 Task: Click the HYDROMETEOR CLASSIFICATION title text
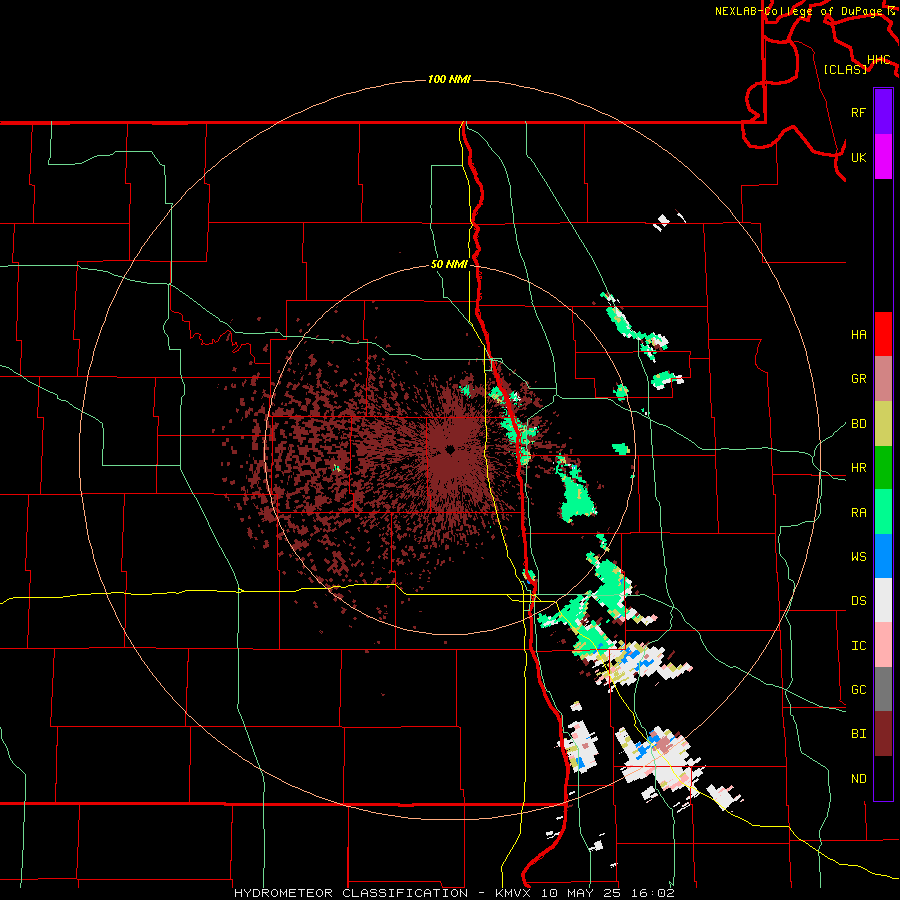pyautogui.click(x=351, y=893)
